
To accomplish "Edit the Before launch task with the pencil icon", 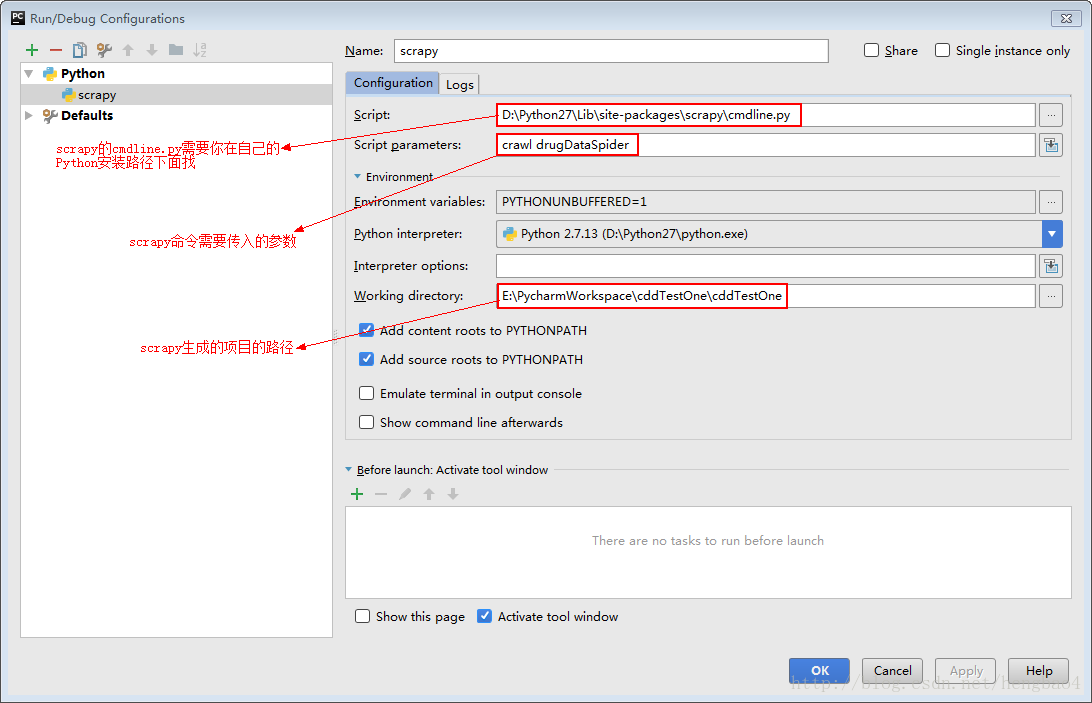I will tap(405, 494).
